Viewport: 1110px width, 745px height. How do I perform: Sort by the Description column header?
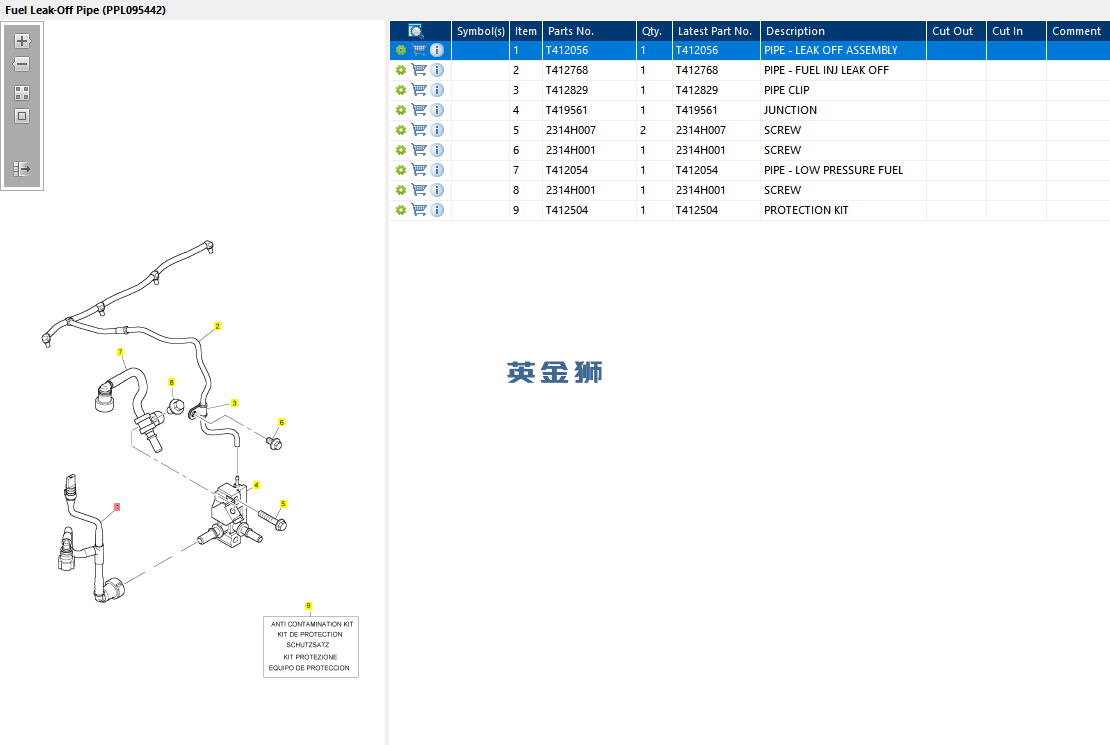pos(843,31)
